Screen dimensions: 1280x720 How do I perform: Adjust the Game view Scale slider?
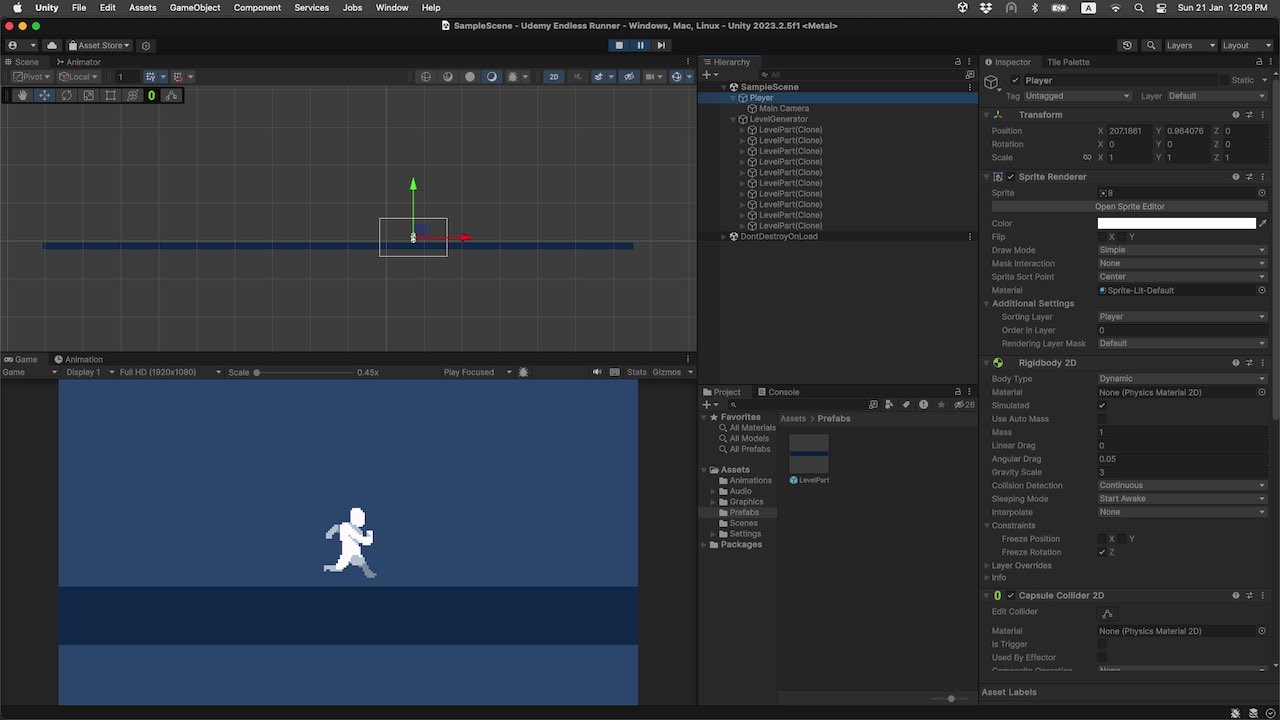coord(304,372)
